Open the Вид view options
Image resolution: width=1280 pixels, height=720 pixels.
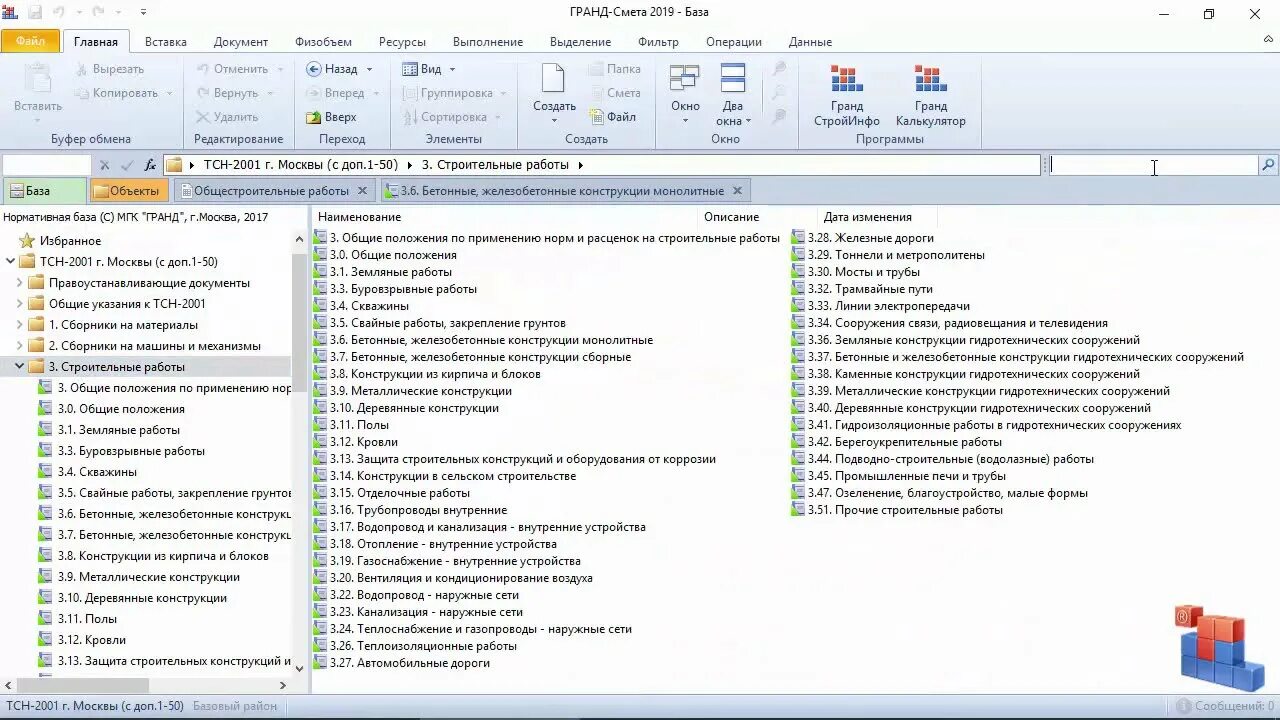[429, 69]
